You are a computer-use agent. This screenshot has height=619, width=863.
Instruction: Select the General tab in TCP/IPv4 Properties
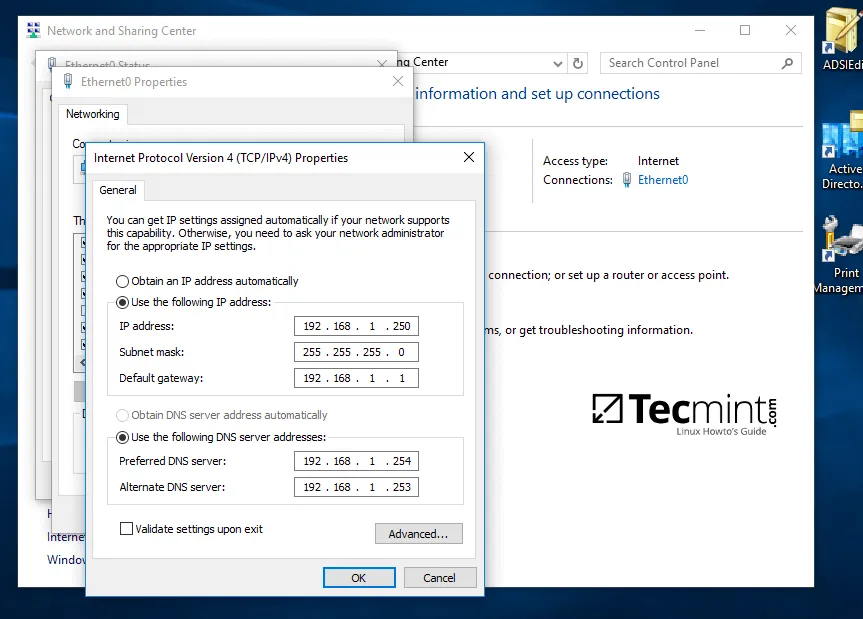pyautogui.click(x=117, y=190)
